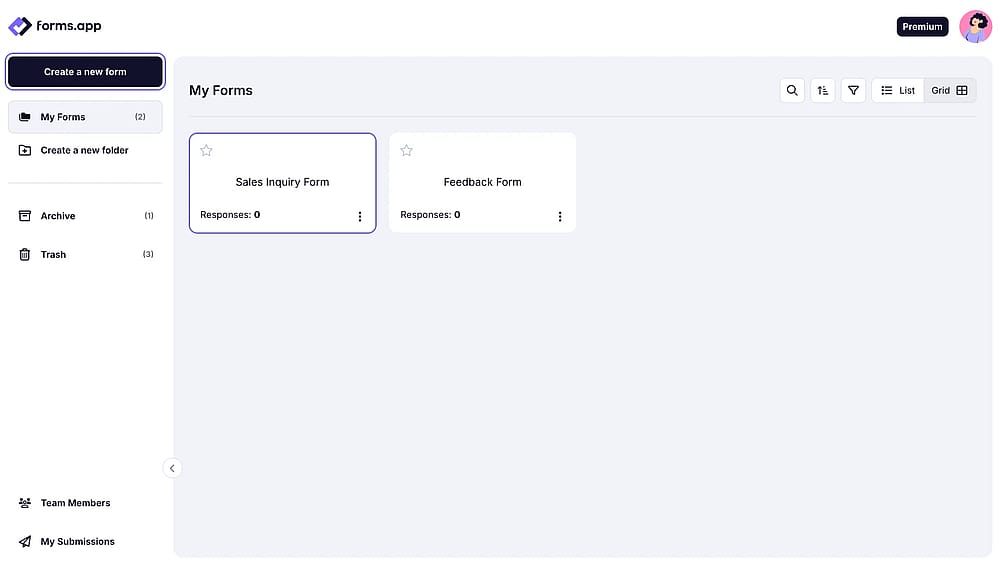
Task: Star the Feedback Form
Action: coord(406,151)
